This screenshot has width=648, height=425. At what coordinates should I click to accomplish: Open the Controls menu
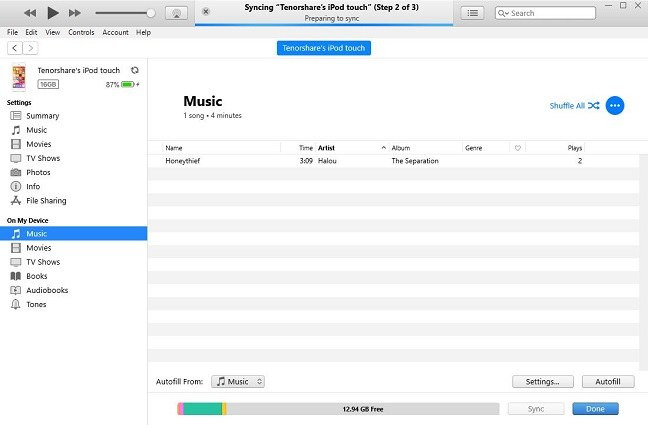pyautogui.click(x=81, y=32)
